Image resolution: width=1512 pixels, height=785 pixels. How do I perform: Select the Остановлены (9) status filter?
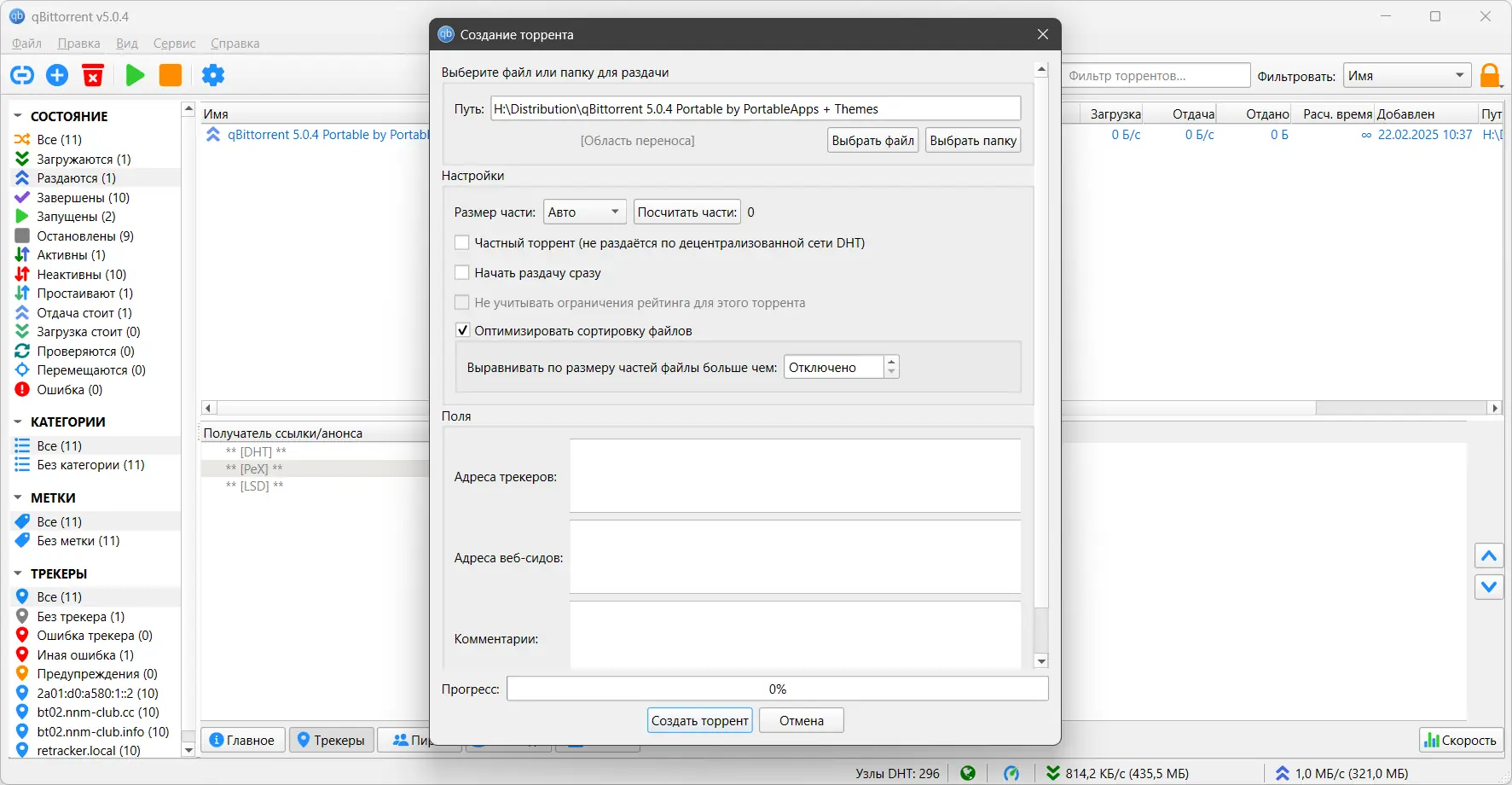click(85, 235)
